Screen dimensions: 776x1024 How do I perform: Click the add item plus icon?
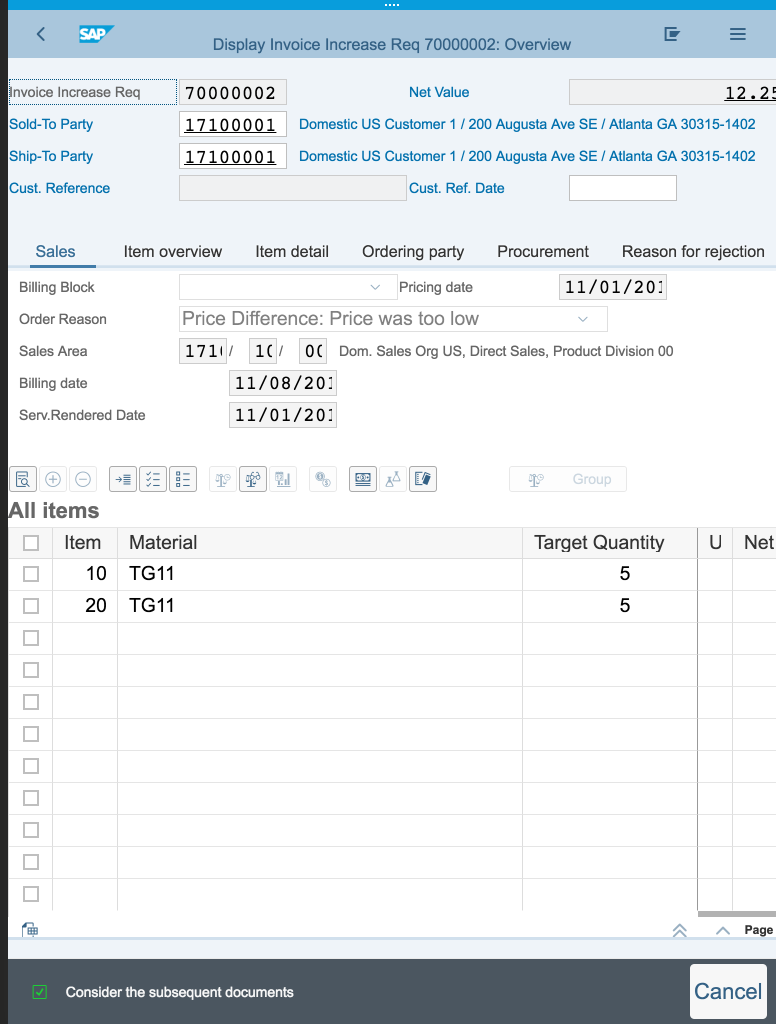tap(53, 479)
